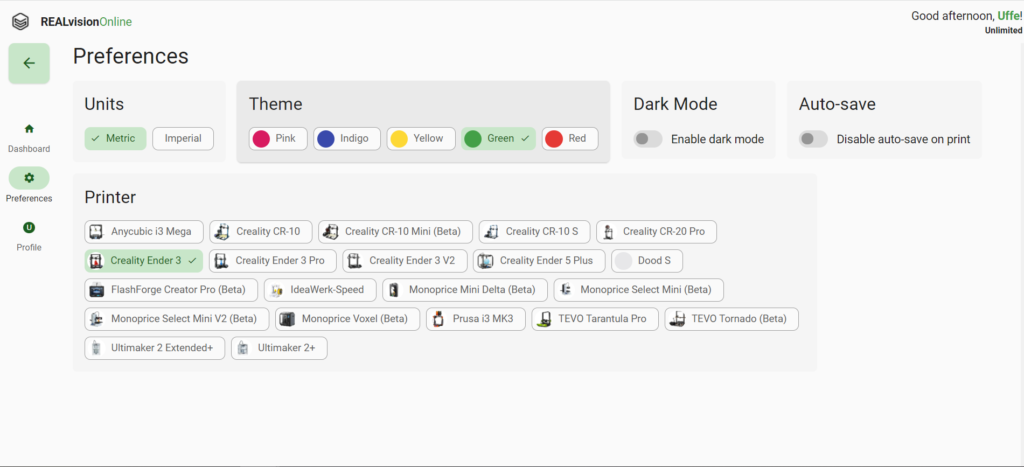Click the indigo color circle
The height and width of the screenshot is (467, 1024).
(x=326, y=138)
